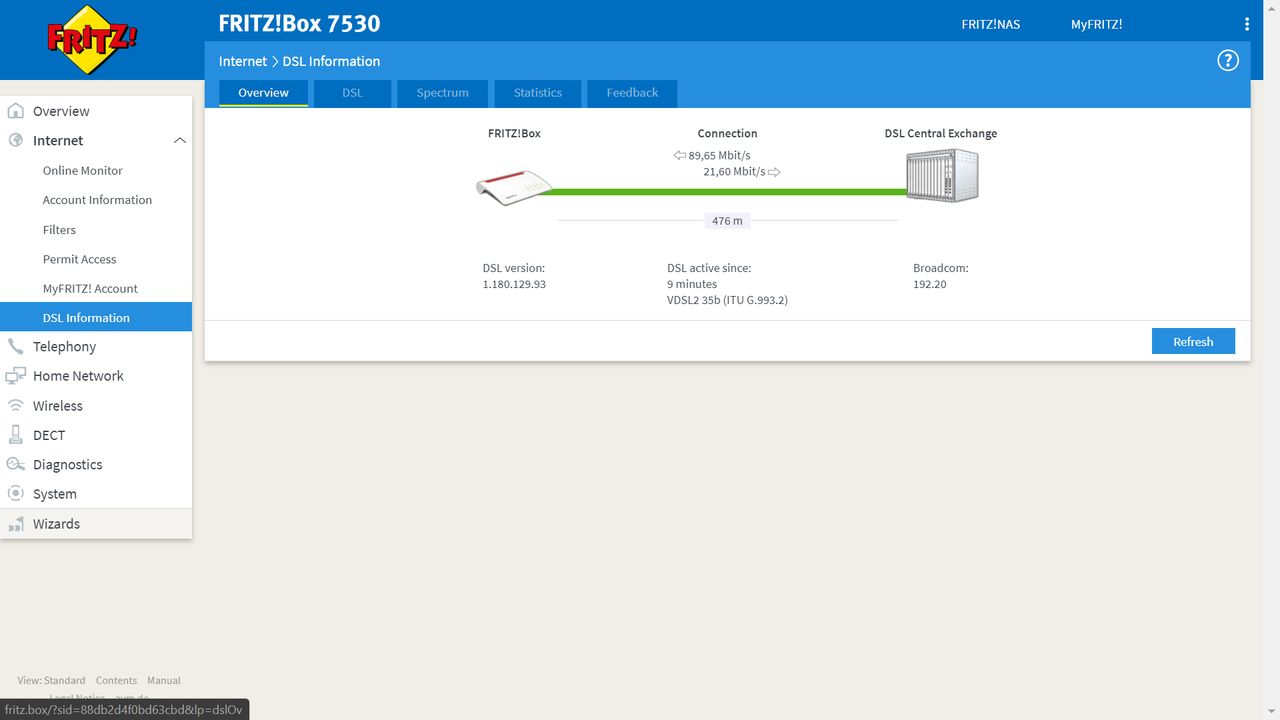The image size is (1280, 720).
Task: Open the help question mark icon
Action: [x=1228, y=61]
